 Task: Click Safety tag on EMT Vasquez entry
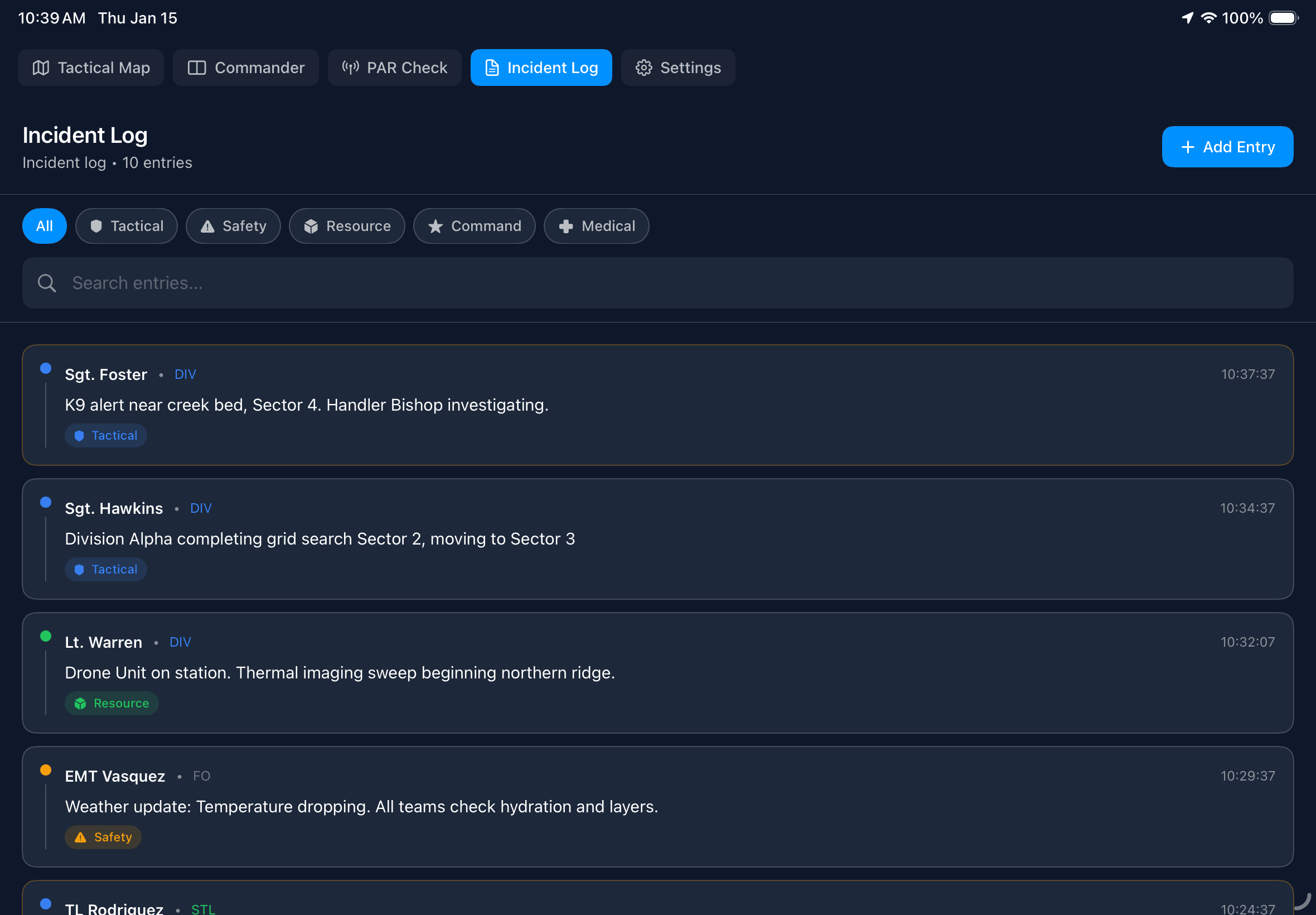(103, 837)
